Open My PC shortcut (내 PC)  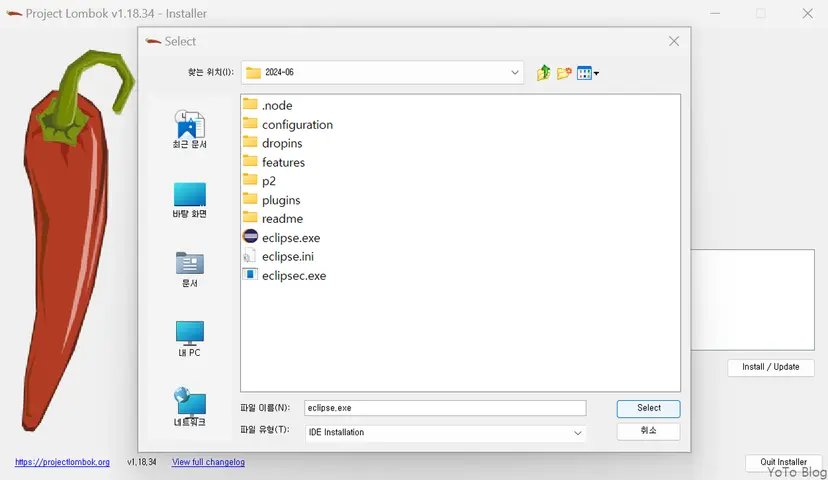(x=190, y=338)
